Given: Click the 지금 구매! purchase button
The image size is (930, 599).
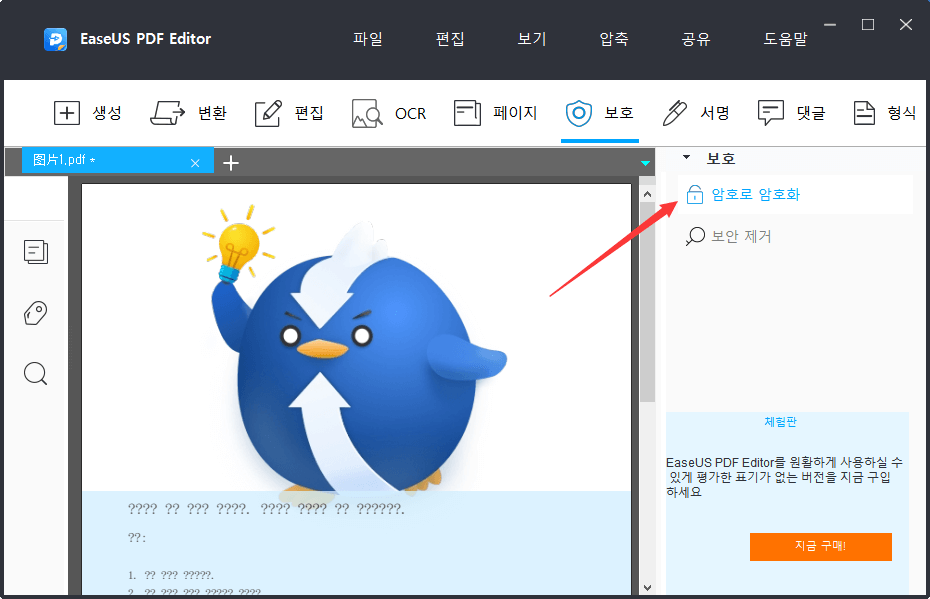Looking at the screenshot, I should coord(820,547).
